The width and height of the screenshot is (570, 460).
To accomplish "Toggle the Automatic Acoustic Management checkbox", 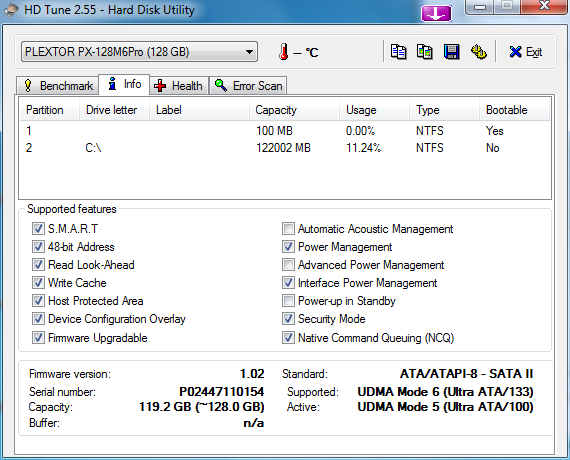I will [x=288, y=229].
